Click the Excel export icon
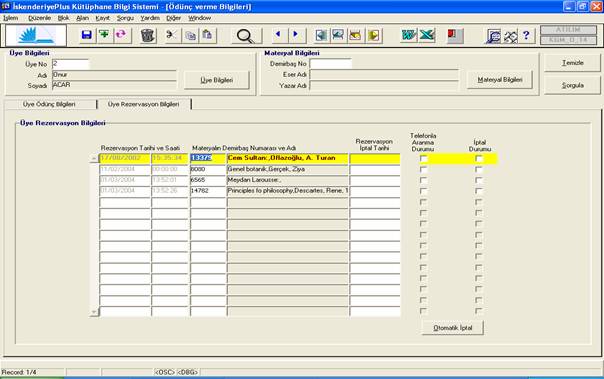The image size is (604, 379). point(427,35)
